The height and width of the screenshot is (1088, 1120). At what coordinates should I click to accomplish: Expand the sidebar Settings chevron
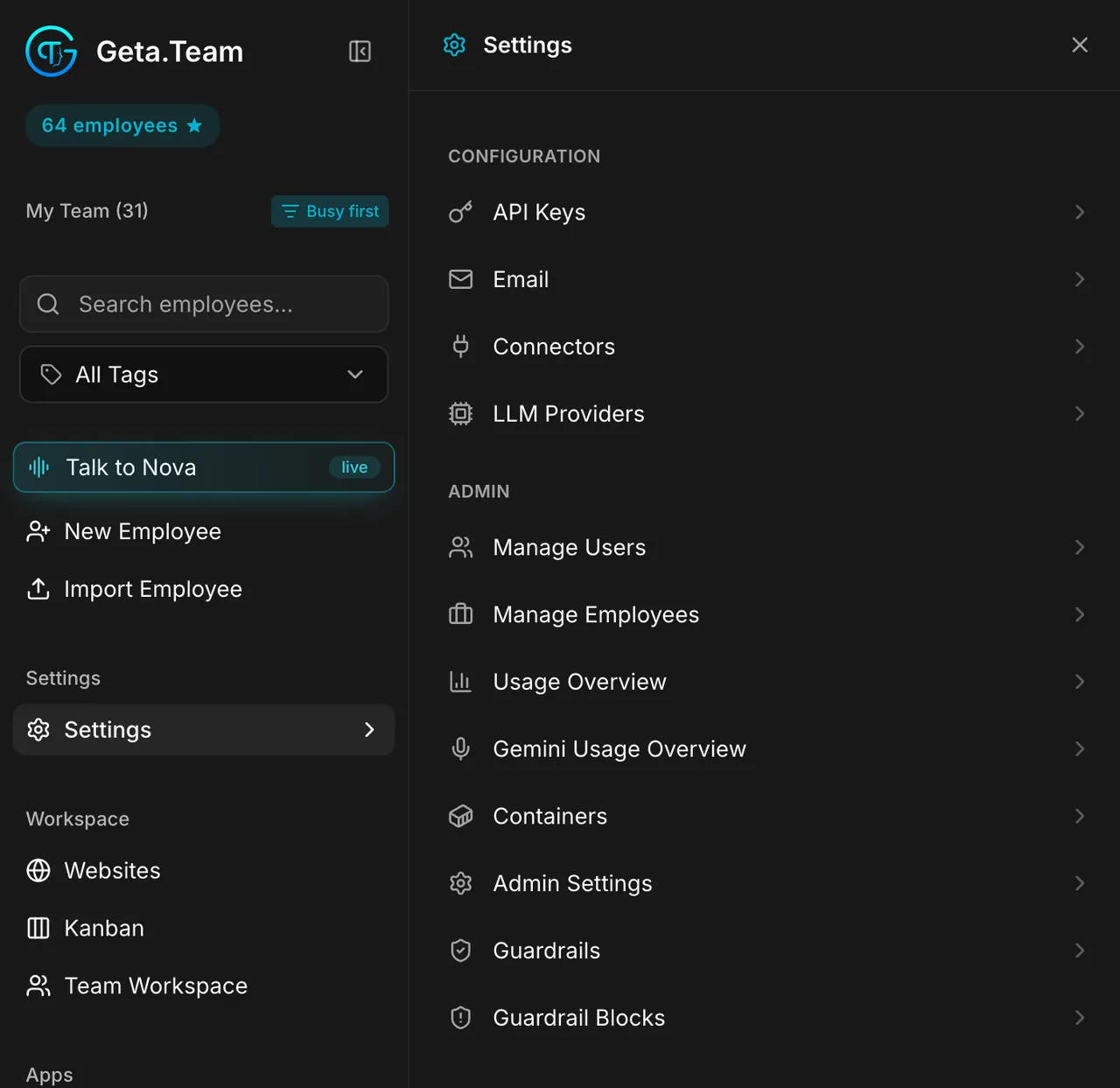pos(369,730)
